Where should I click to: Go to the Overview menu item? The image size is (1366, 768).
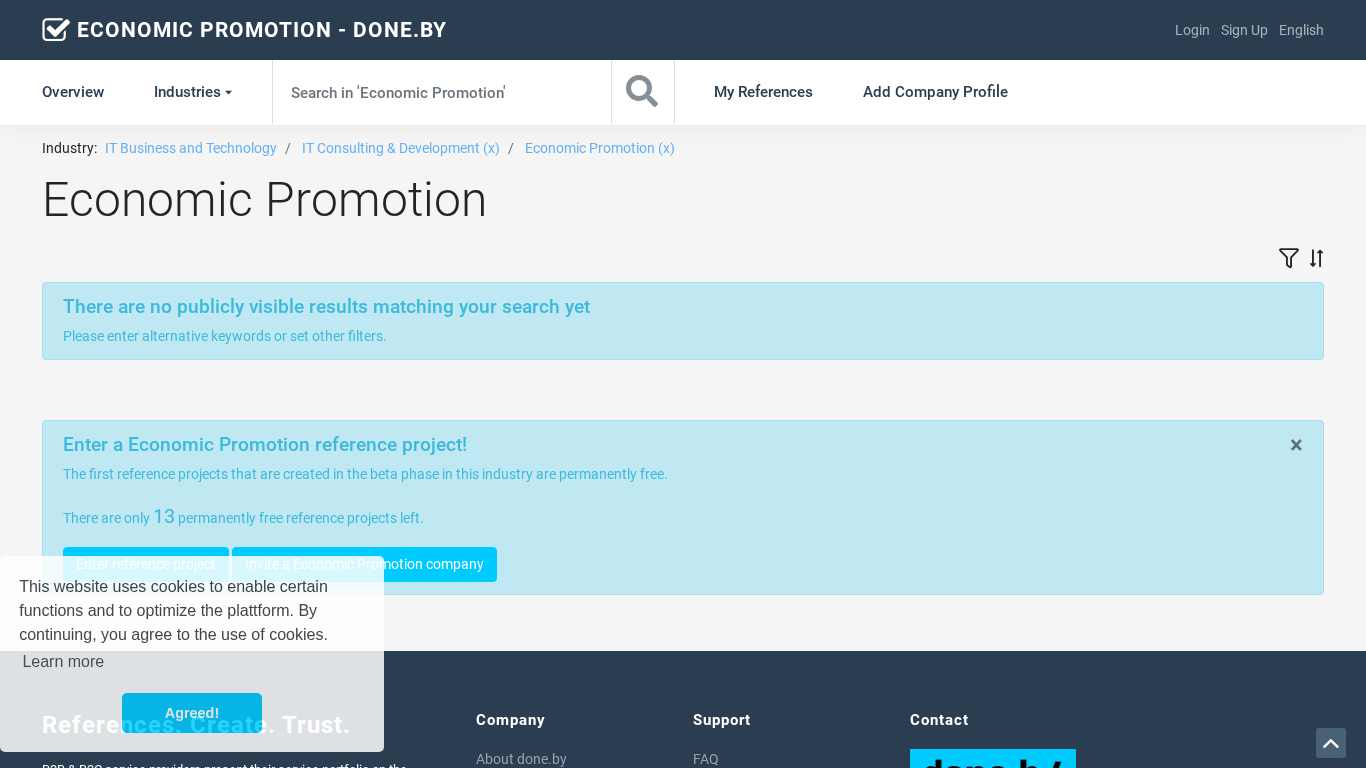tap(73, 92)
